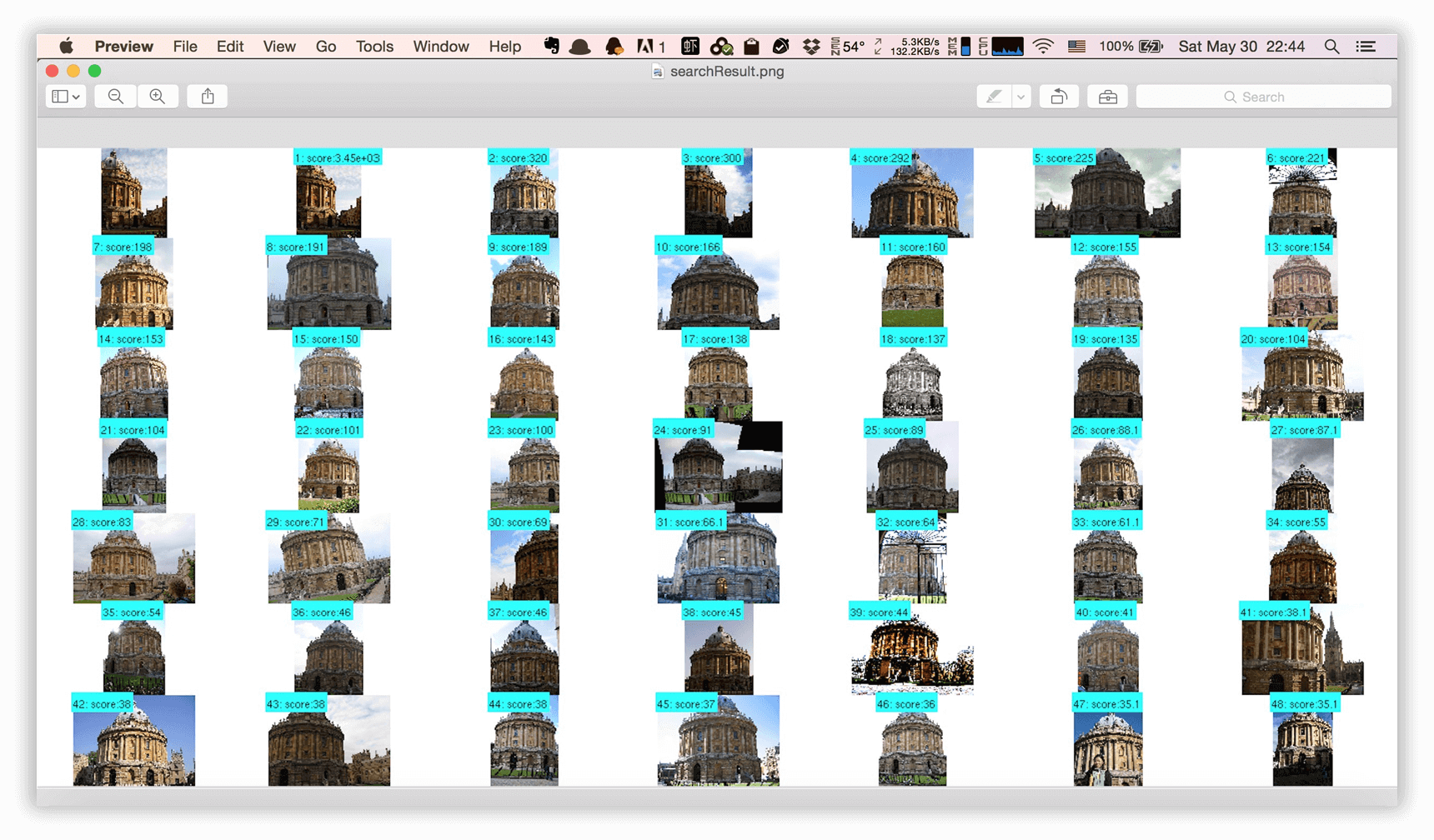Zoom in using the magnifier plus icon
The width and height of the screenshot is (1434, 840).
pos(158,96)
